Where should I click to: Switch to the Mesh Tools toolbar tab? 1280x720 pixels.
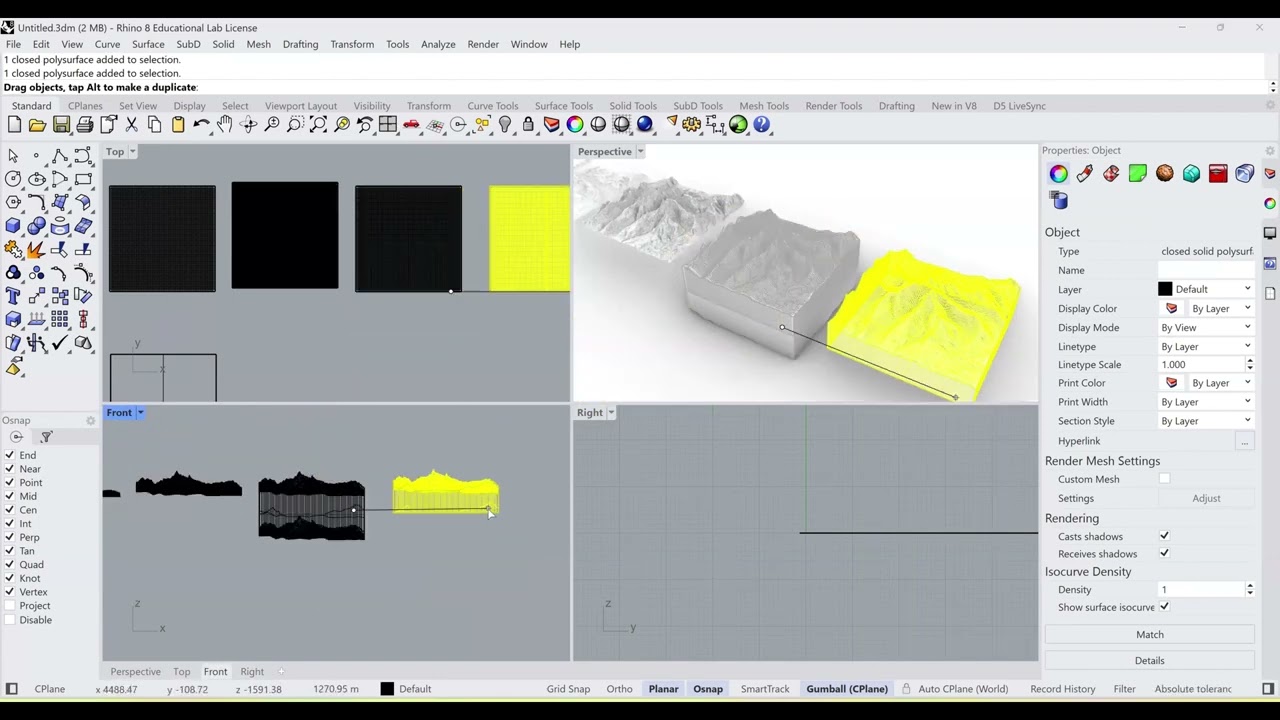[764, 106]
